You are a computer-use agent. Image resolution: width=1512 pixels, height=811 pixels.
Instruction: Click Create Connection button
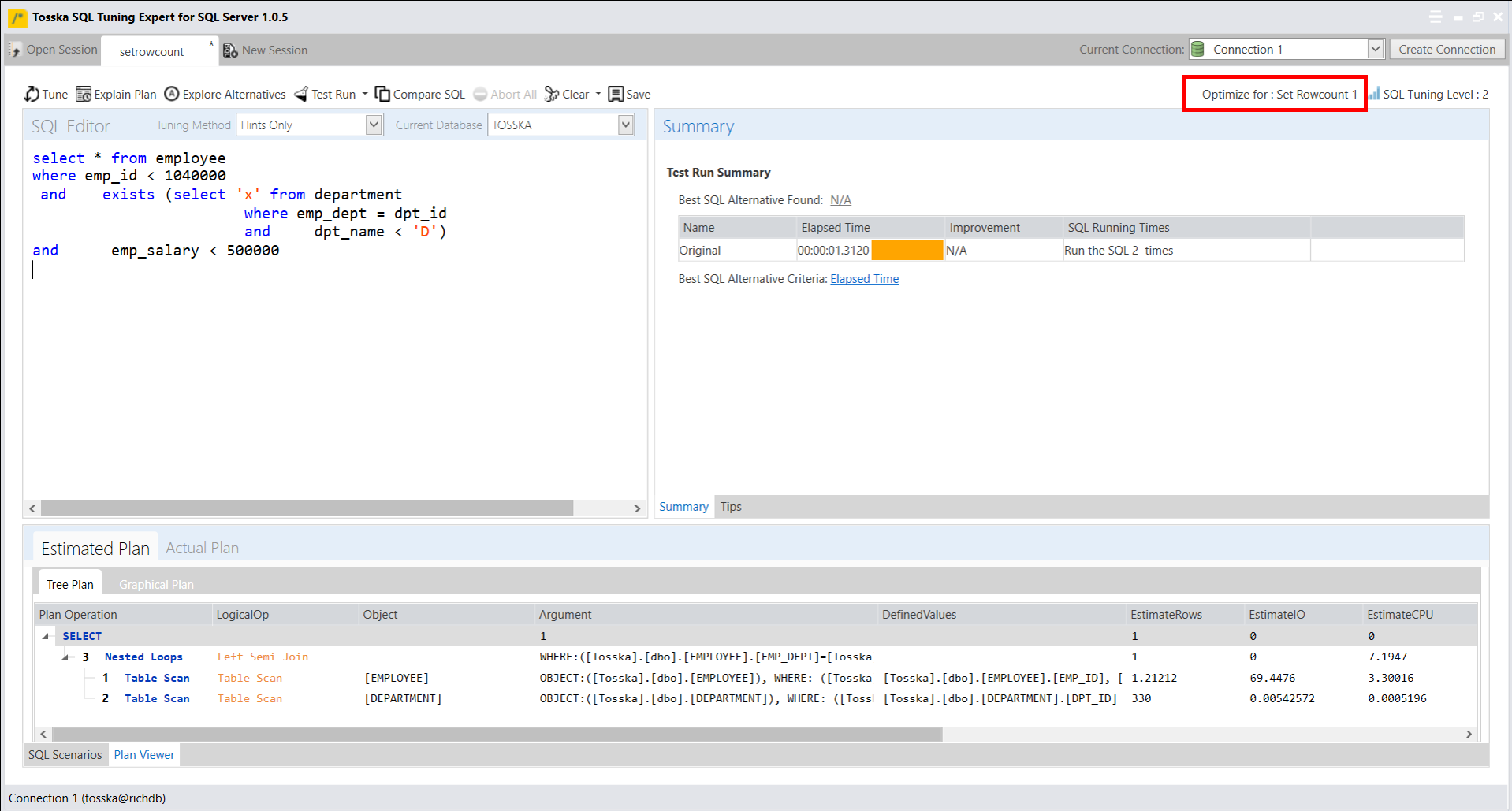pyautogui.click(x=1447, y=49)
